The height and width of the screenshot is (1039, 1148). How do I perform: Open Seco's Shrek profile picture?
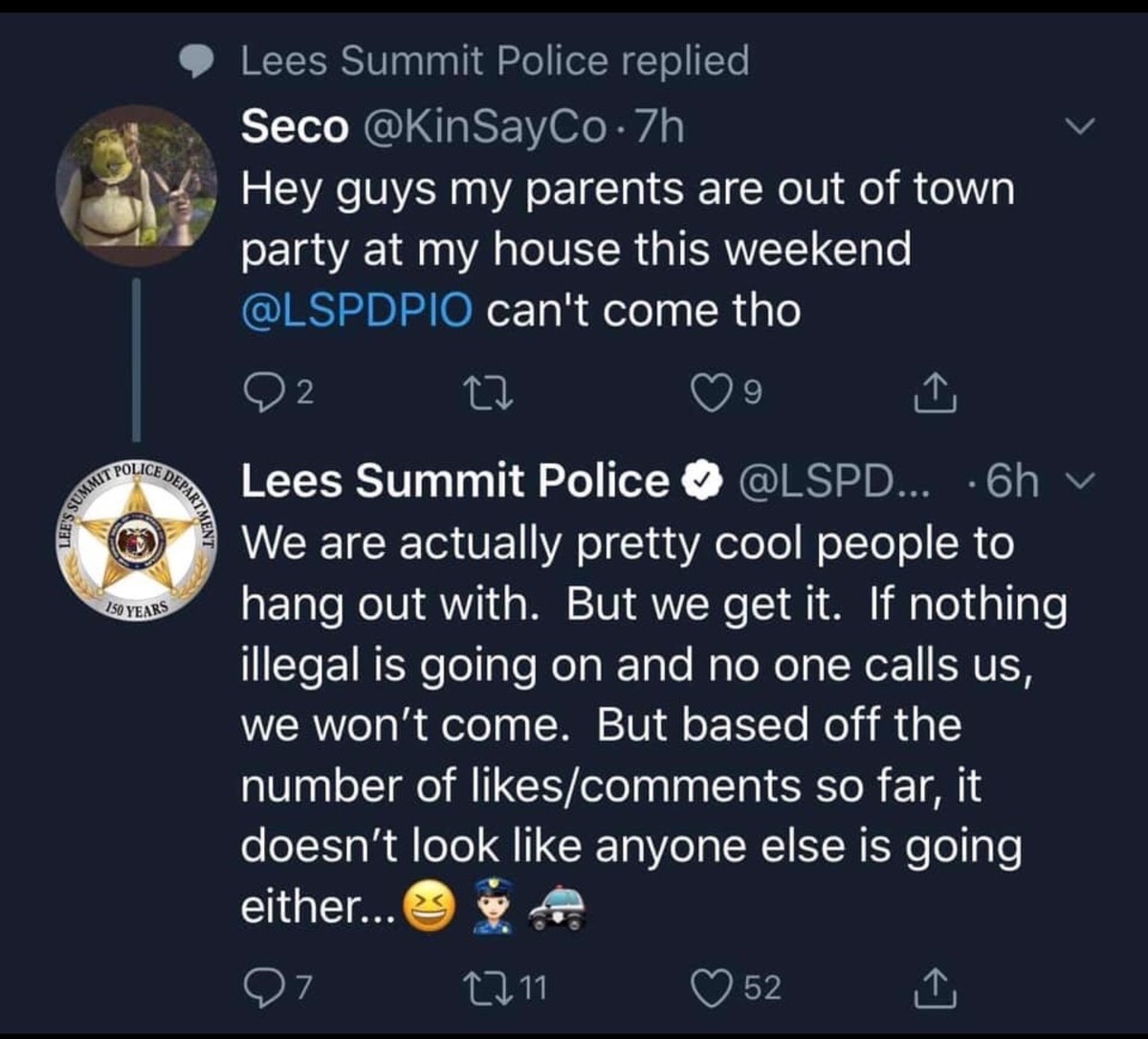coord(135,185)
